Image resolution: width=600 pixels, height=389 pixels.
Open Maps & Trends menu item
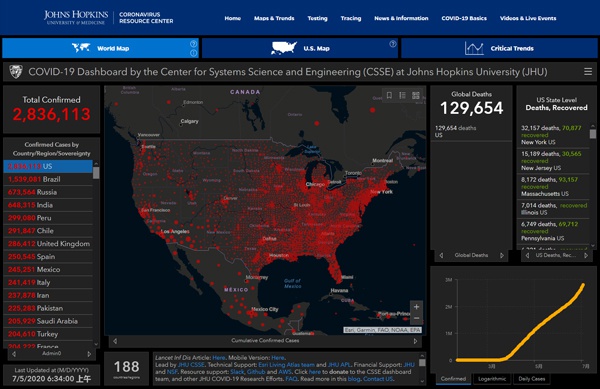[x=274, y=18]
